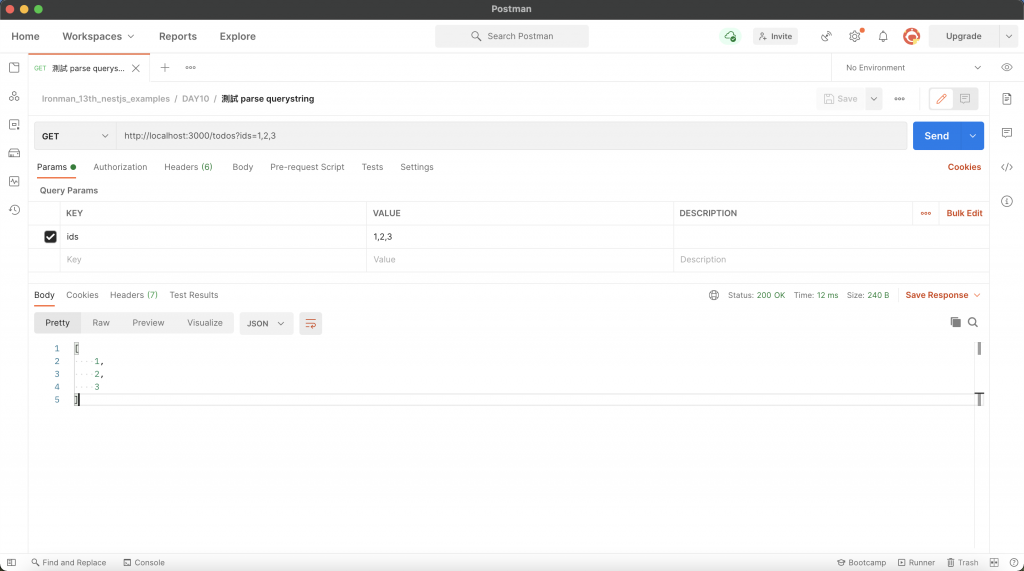Viewport: 1024px width, 571px height.
Task: Open the Workspaces dropdown
Action: click(98, 37)
